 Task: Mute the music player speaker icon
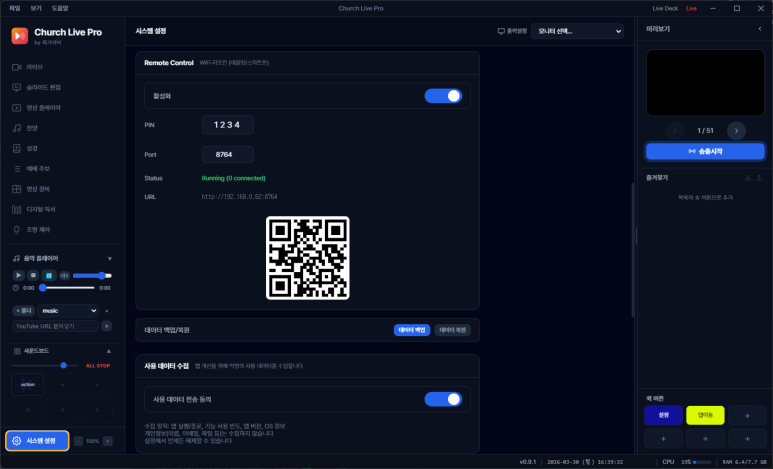[x=64, y=275]
